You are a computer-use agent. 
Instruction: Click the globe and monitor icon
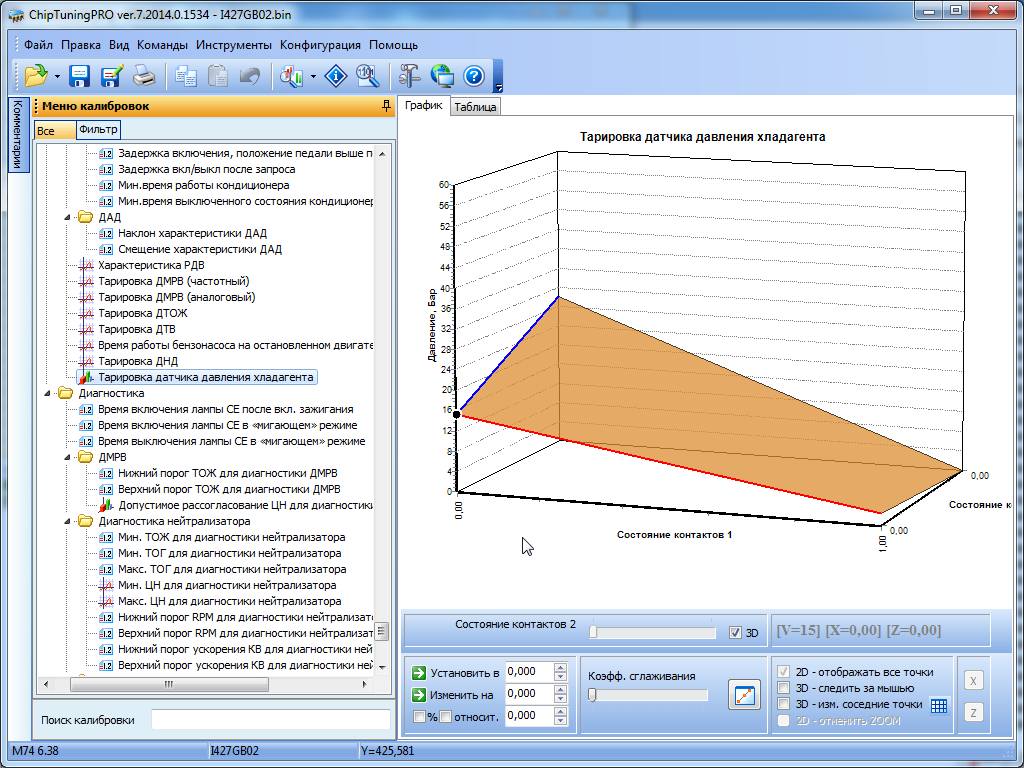click(x=442, y=76)
